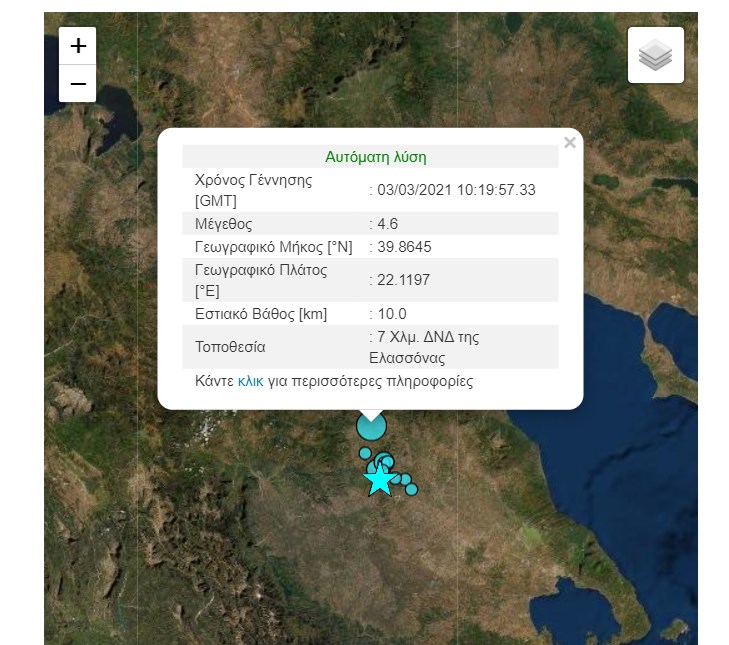Click the cyan star epicenter marker
The height and width of the screenshot is (645, 729).
click(x=379, y=480)
